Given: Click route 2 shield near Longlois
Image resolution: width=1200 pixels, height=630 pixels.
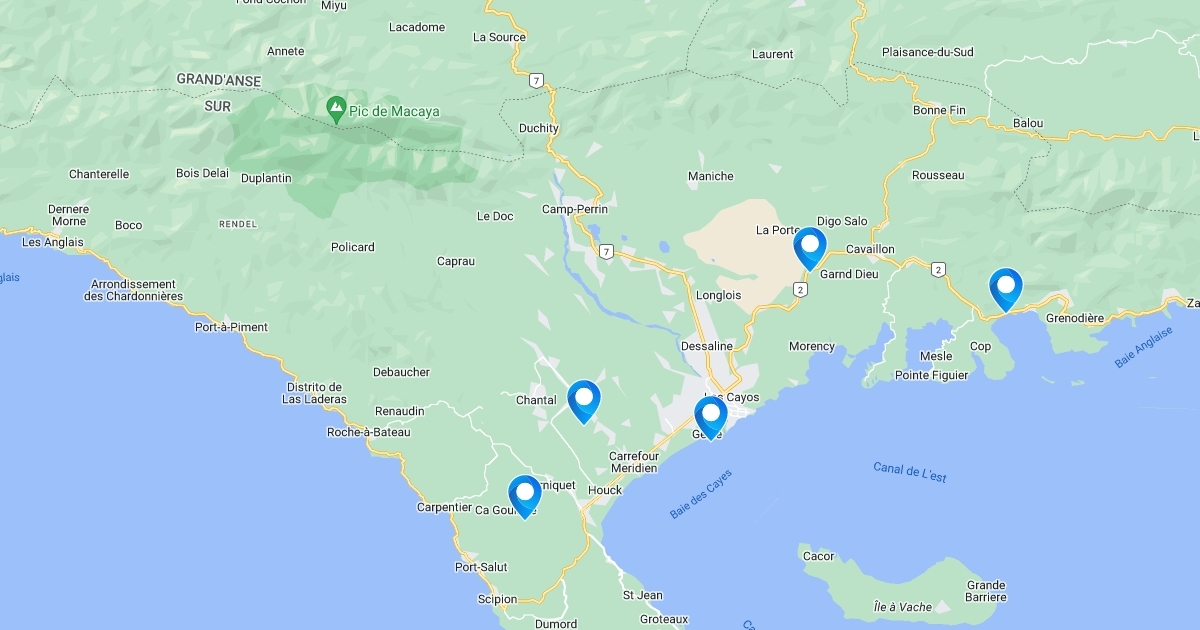Looking at the screenshot, I should coord(800,290).
